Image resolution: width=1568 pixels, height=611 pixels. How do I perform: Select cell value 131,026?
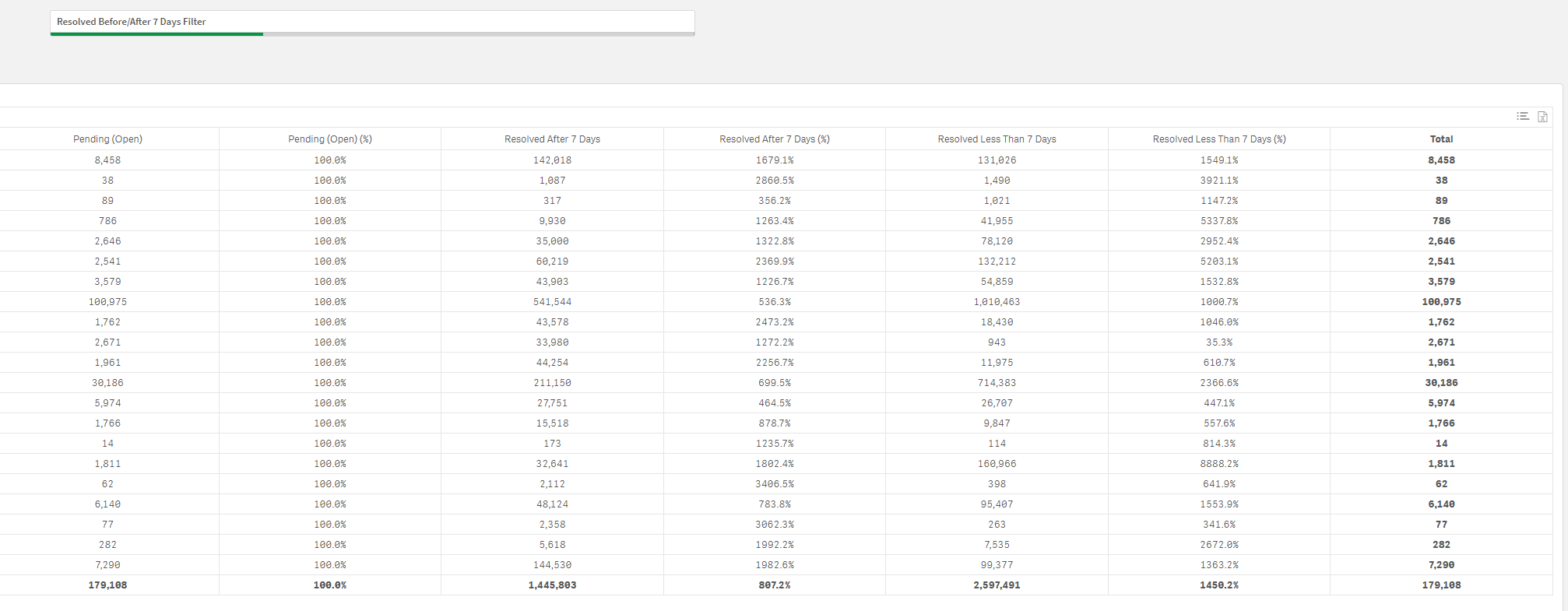(x=997, y=160)
